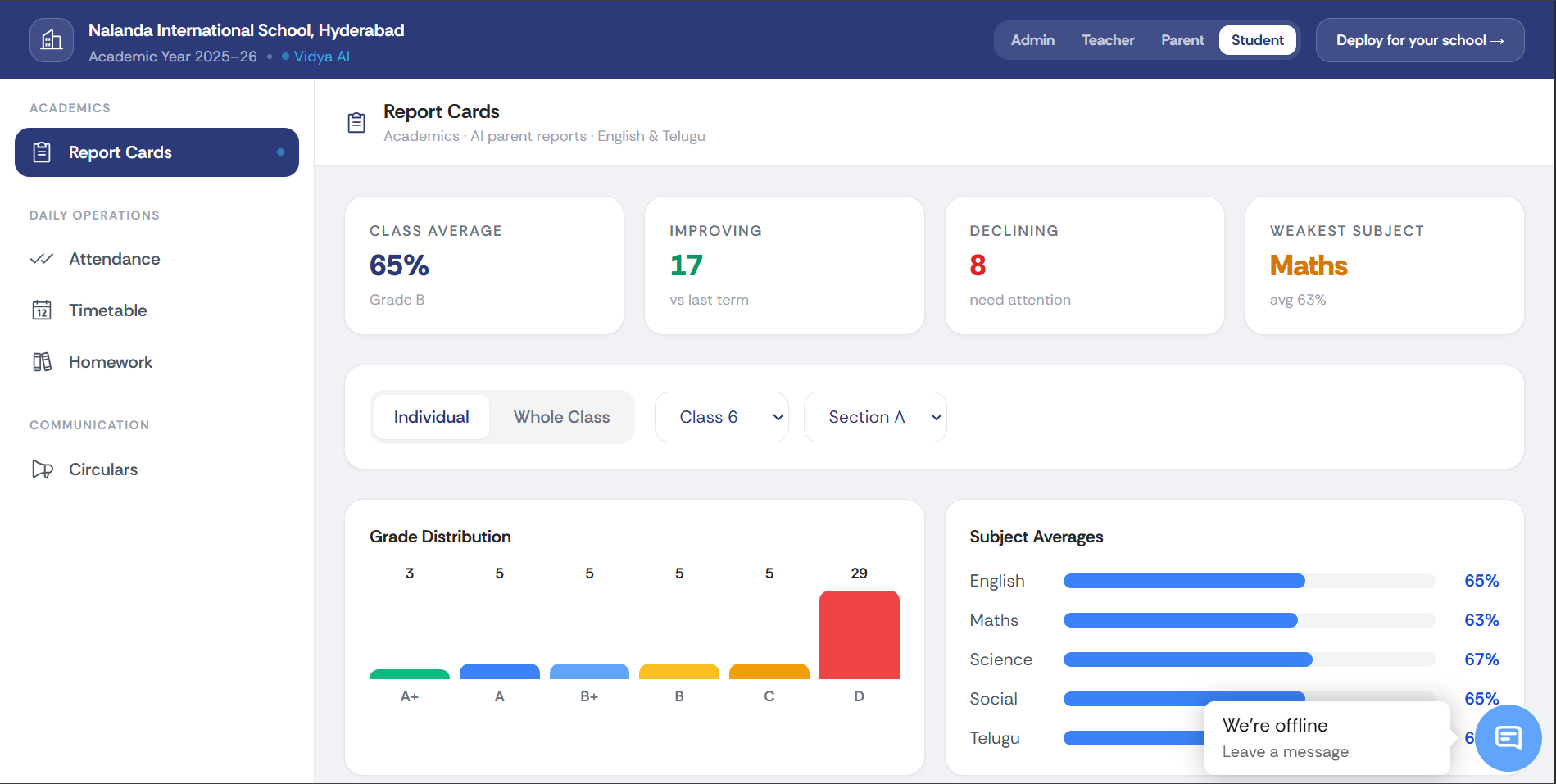Select the Individual view toggle
Screen dimensions: 1556x784
pos(432,417)
